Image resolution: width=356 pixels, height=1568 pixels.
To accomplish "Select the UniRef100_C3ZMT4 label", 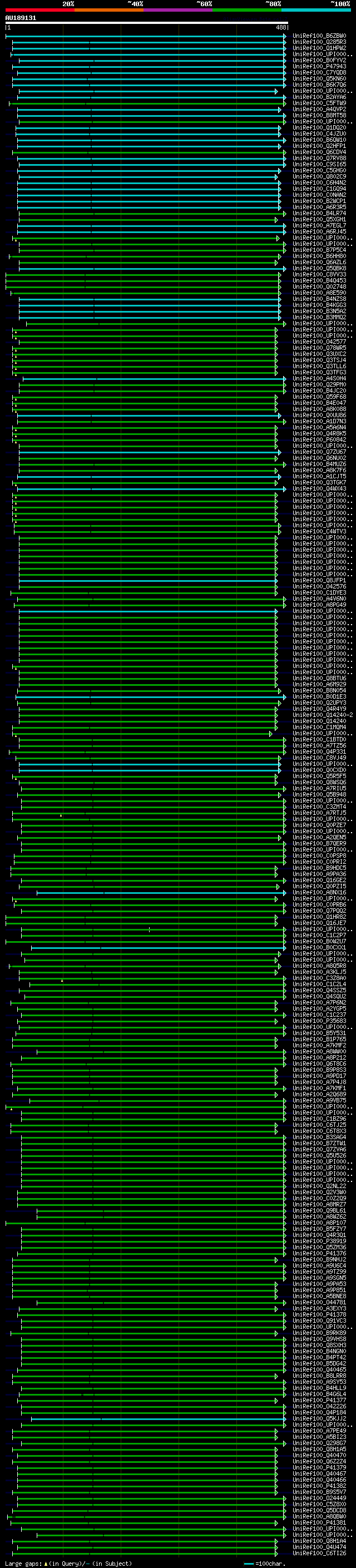I will pyautogui.click(x=319, y=807).
